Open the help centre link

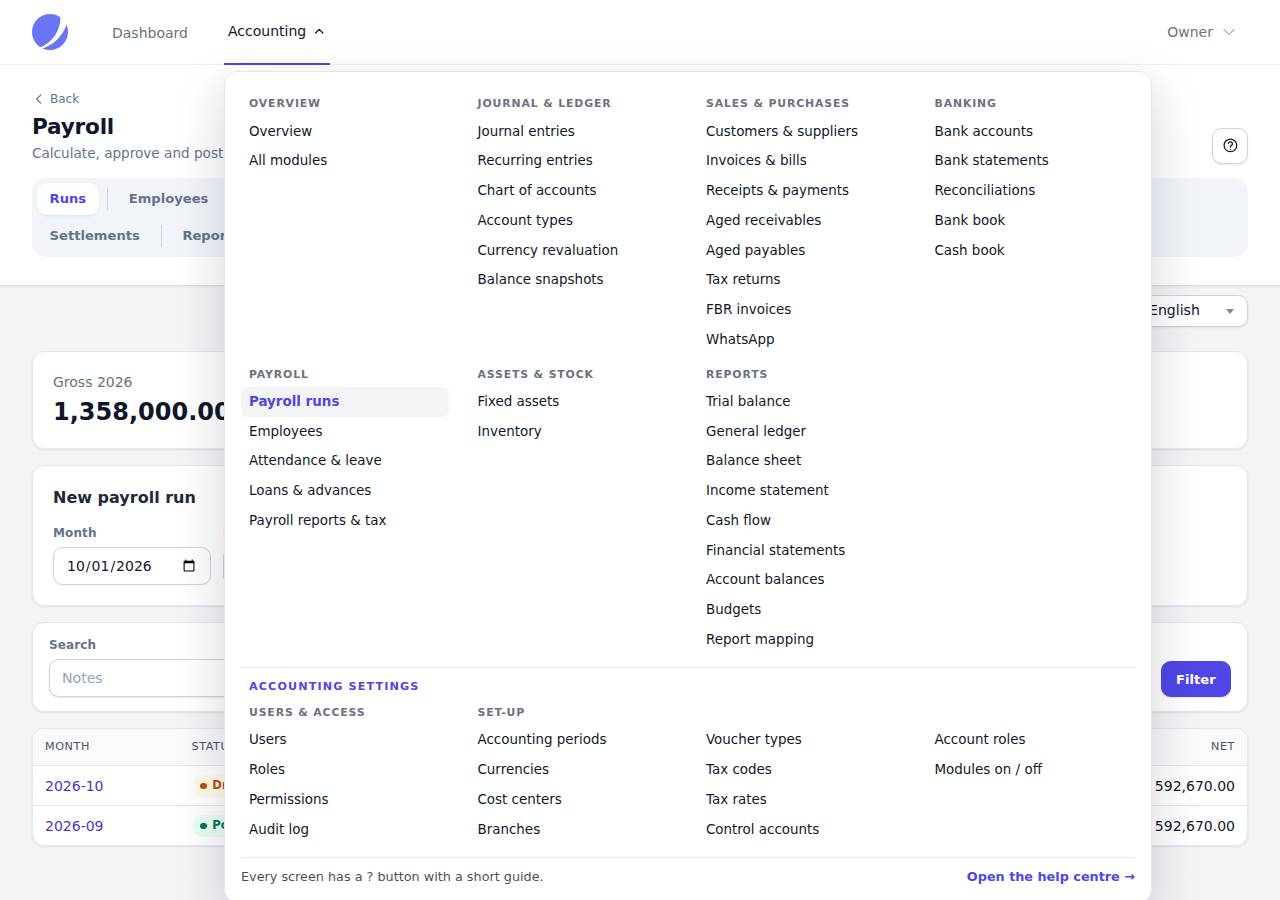(1051, 877)
